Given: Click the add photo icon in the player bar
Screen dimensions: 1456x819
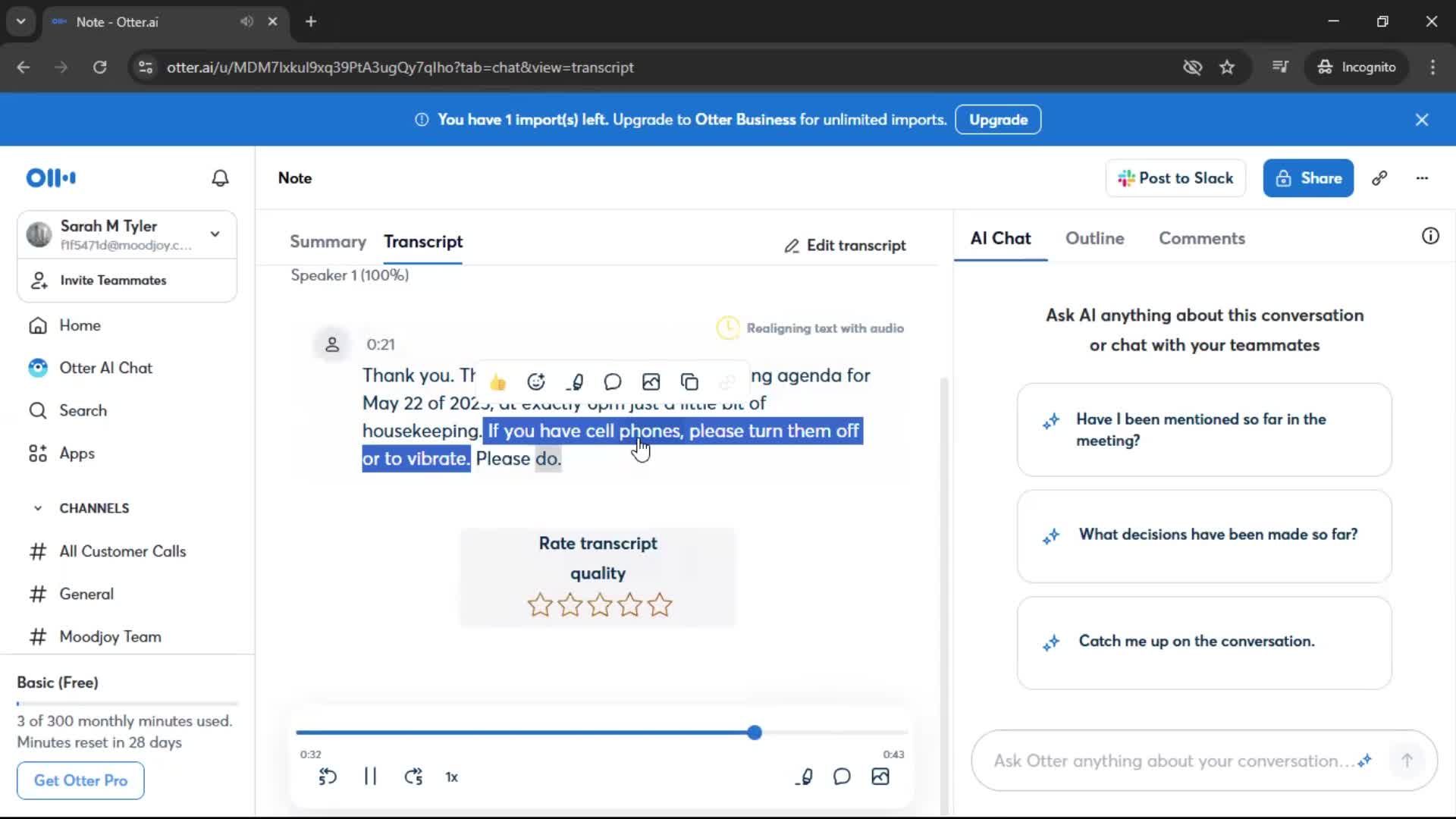Looking at the screenshot, I should [x=880, y=777].
